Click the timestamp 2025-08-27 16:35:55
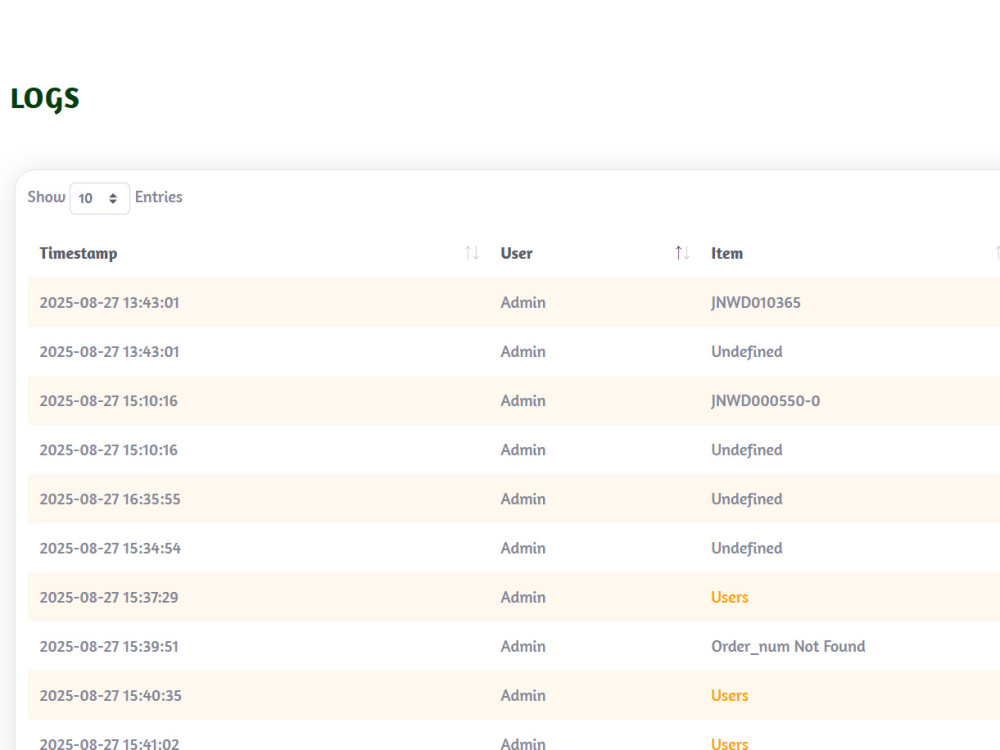 pos(110,499)
